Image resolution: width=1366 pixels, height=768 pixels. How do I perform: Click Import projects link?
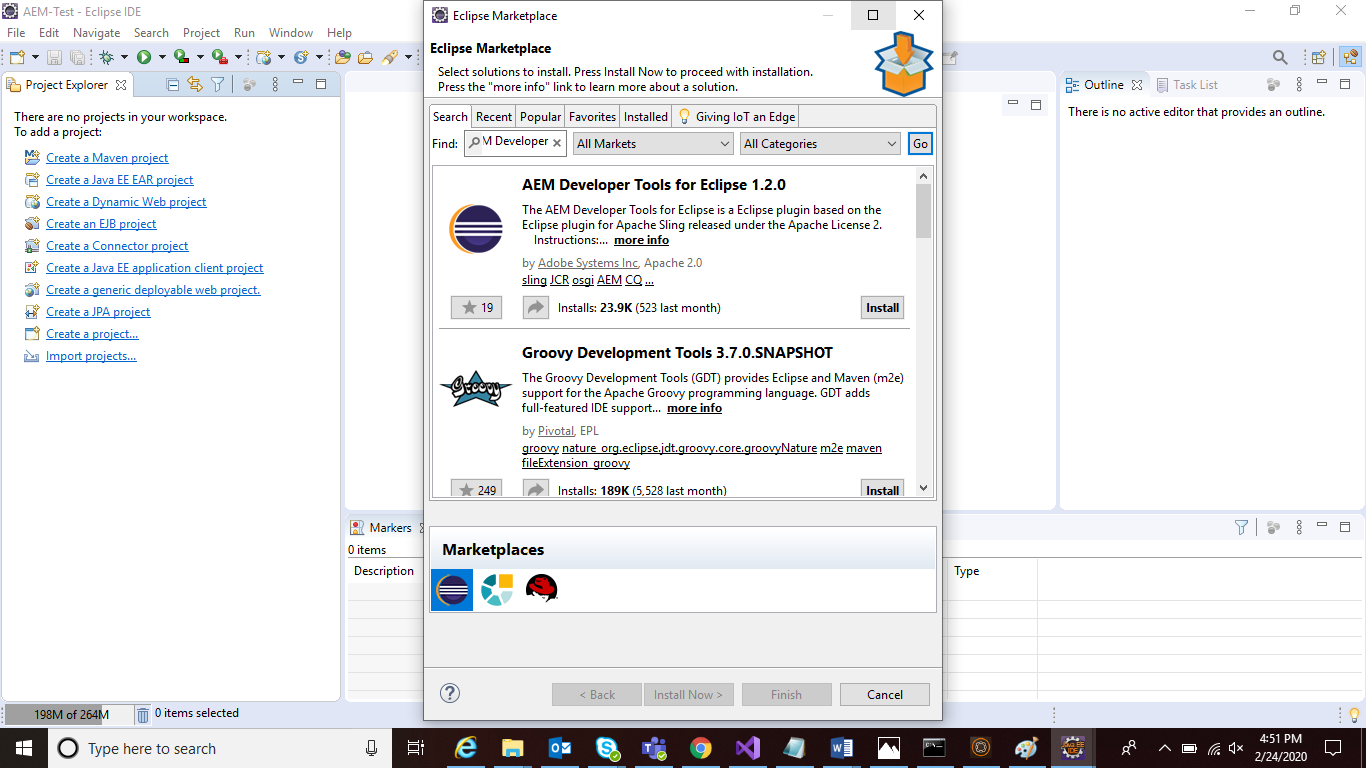click(x=91, y=356)
